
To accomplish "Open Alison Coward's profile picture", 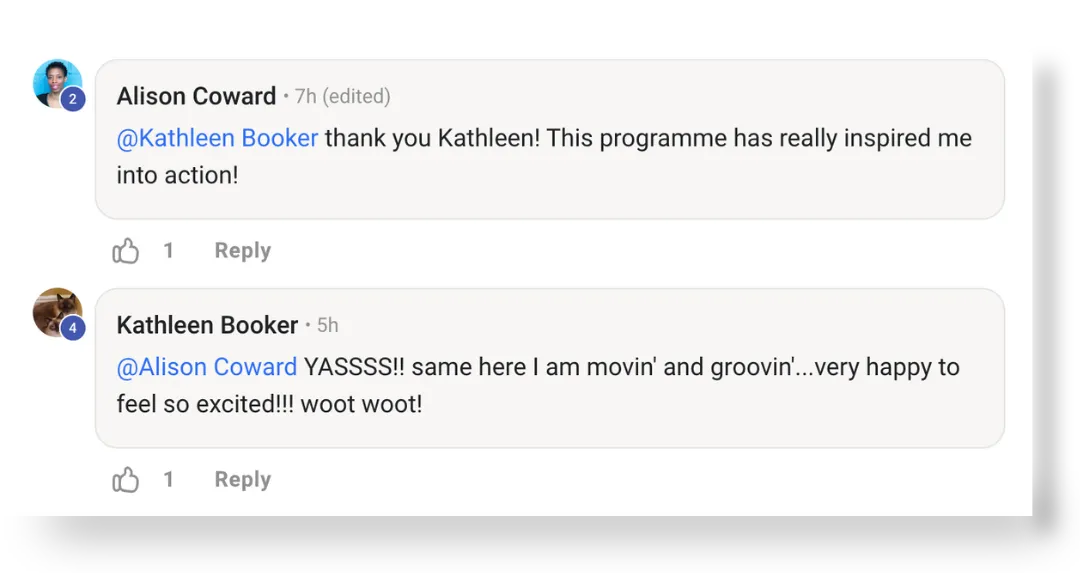I will (57, 83).
